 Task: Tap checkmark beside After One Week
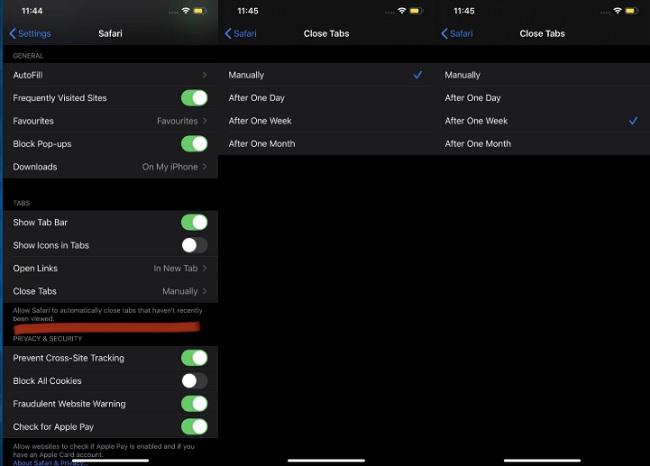click(x=633, y=121)
